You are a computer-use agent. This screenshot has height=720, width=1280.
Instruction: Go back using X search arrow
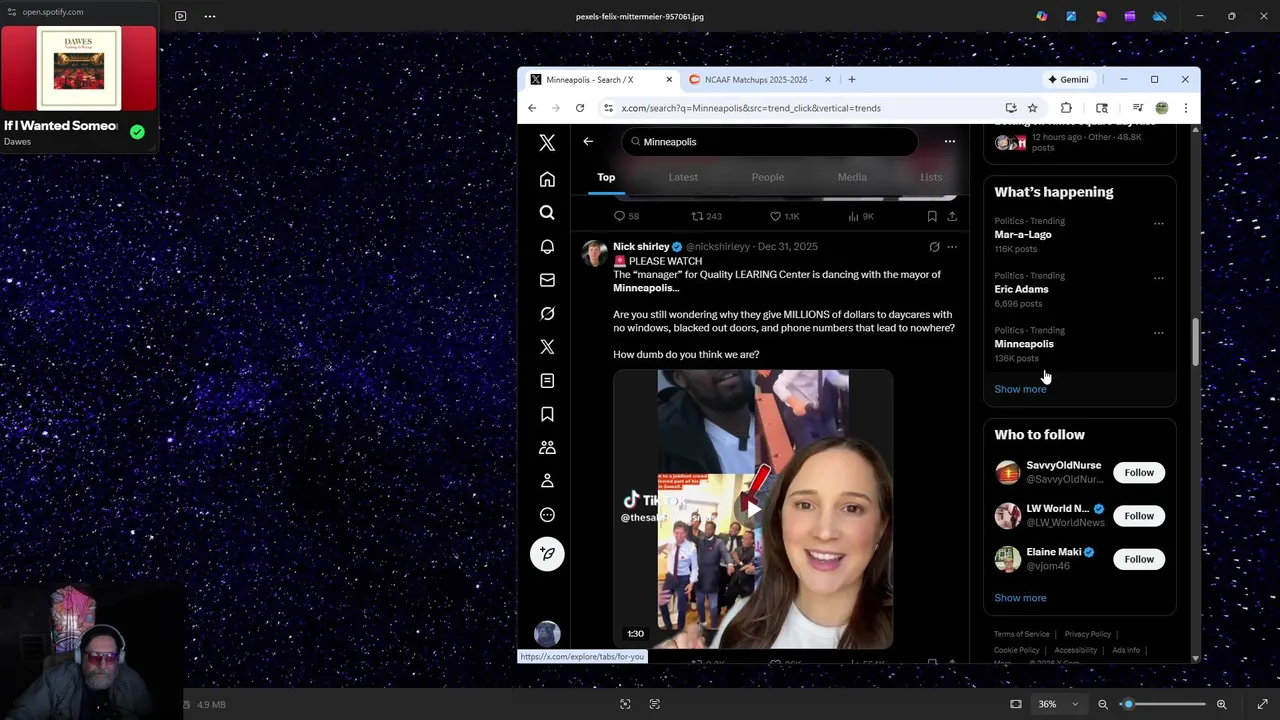coord(588,141)
